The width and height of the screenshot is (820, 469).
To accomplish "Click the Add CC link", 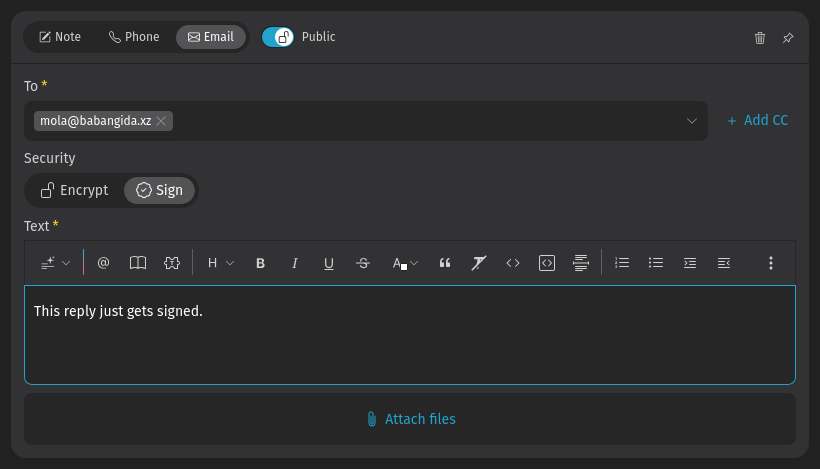I will coord(757,120).
